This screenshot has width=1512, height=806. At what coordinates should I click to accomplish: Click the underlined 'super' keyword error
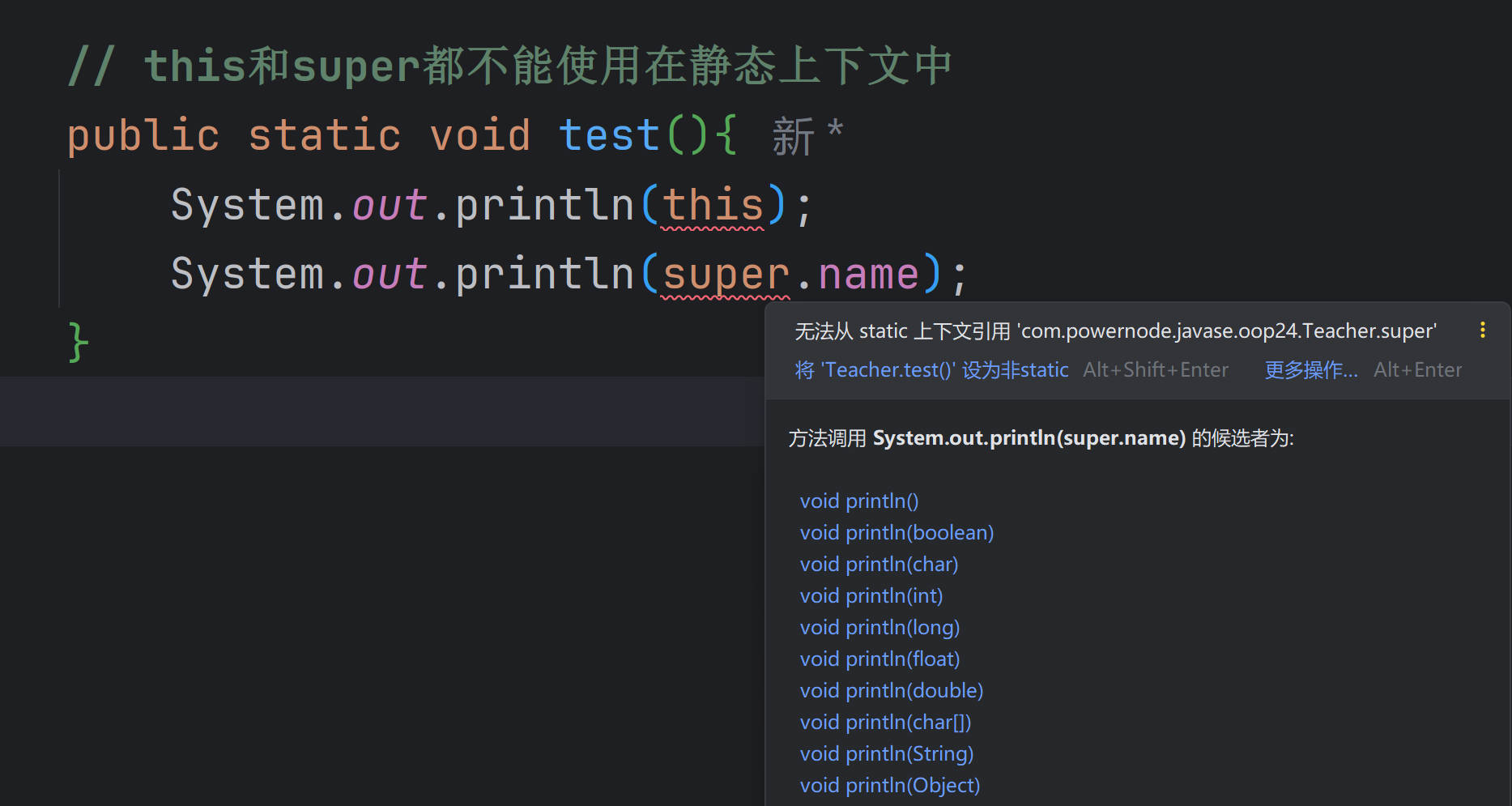click(x=725, y=275)
